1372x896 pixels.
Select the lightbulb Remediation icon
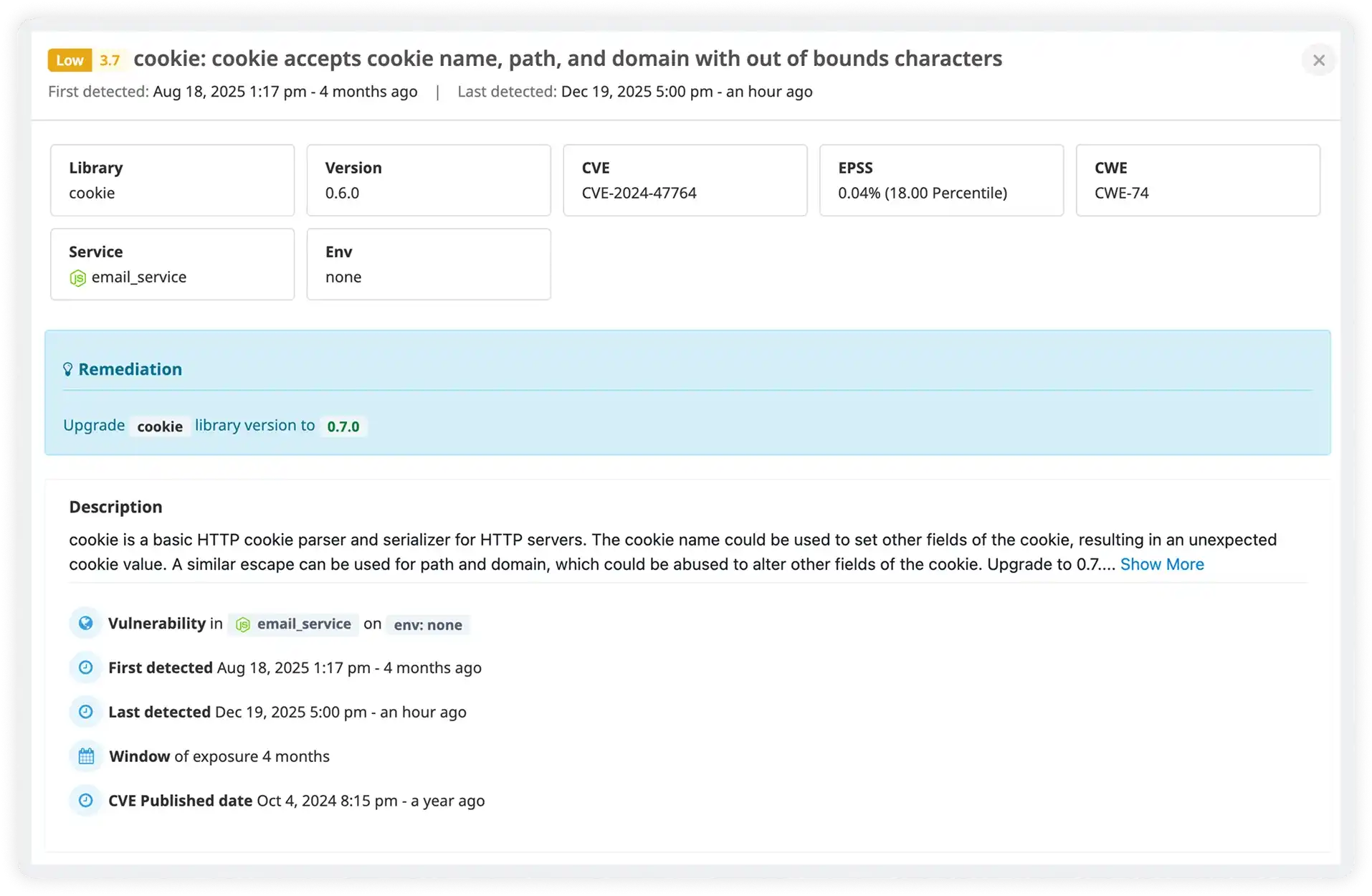tap(68, 369)
